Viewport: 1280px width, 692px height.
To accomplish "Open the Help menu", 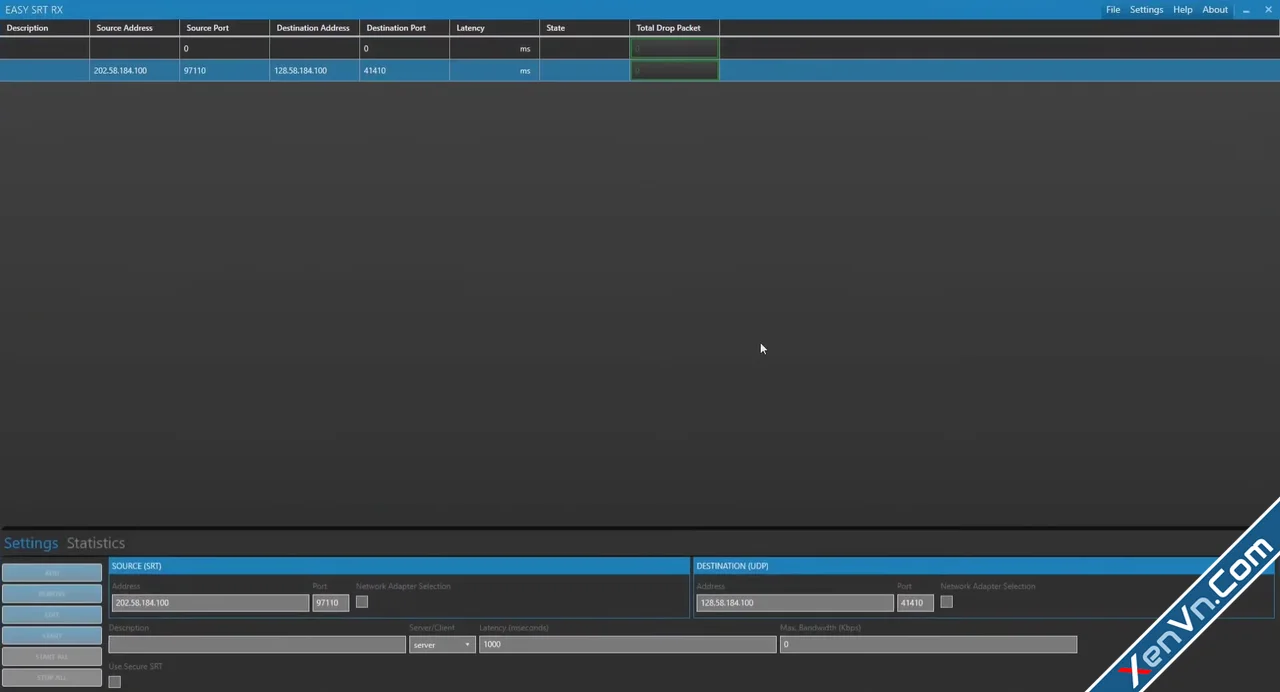I will click(1182, 10).
